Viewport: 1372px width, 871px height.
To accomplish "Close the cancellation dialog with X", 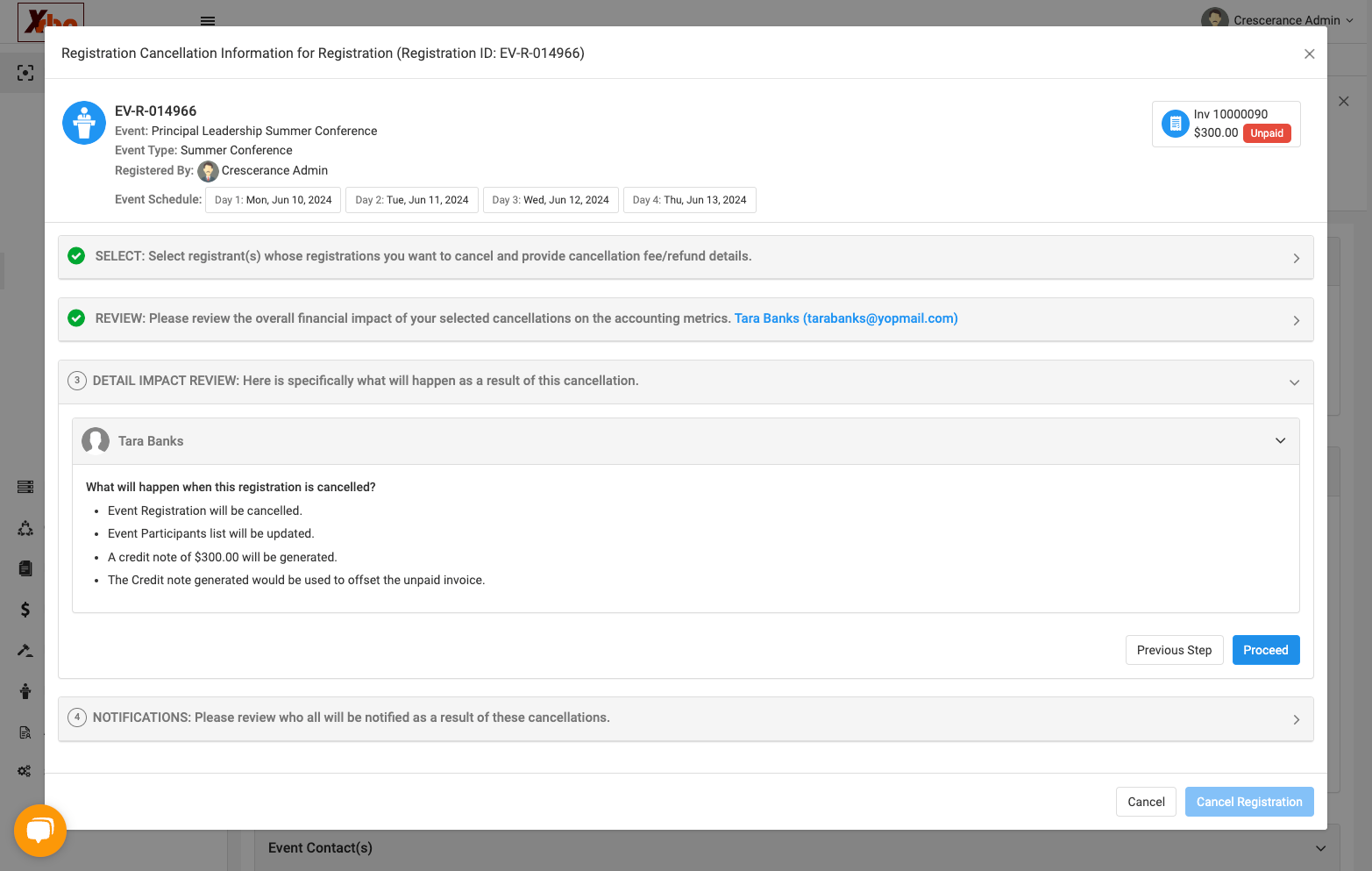I will pyautogui.click(x=1309, y=54).
